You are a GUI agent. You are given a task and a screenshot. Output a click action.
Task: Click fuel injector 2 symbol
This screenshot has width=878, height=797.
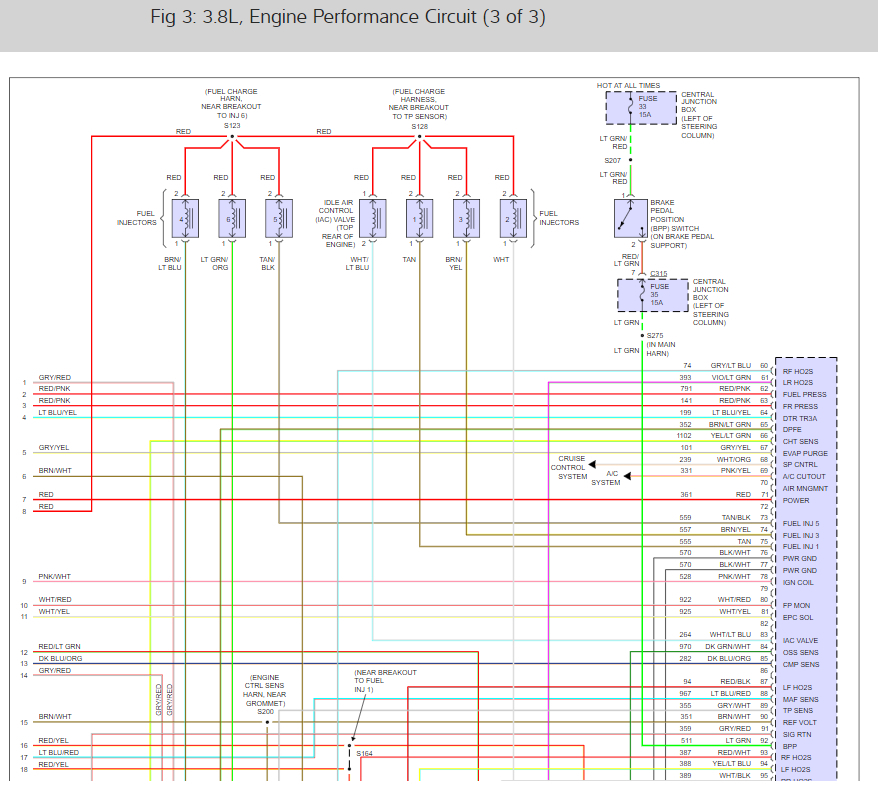[x=513, y=217]
